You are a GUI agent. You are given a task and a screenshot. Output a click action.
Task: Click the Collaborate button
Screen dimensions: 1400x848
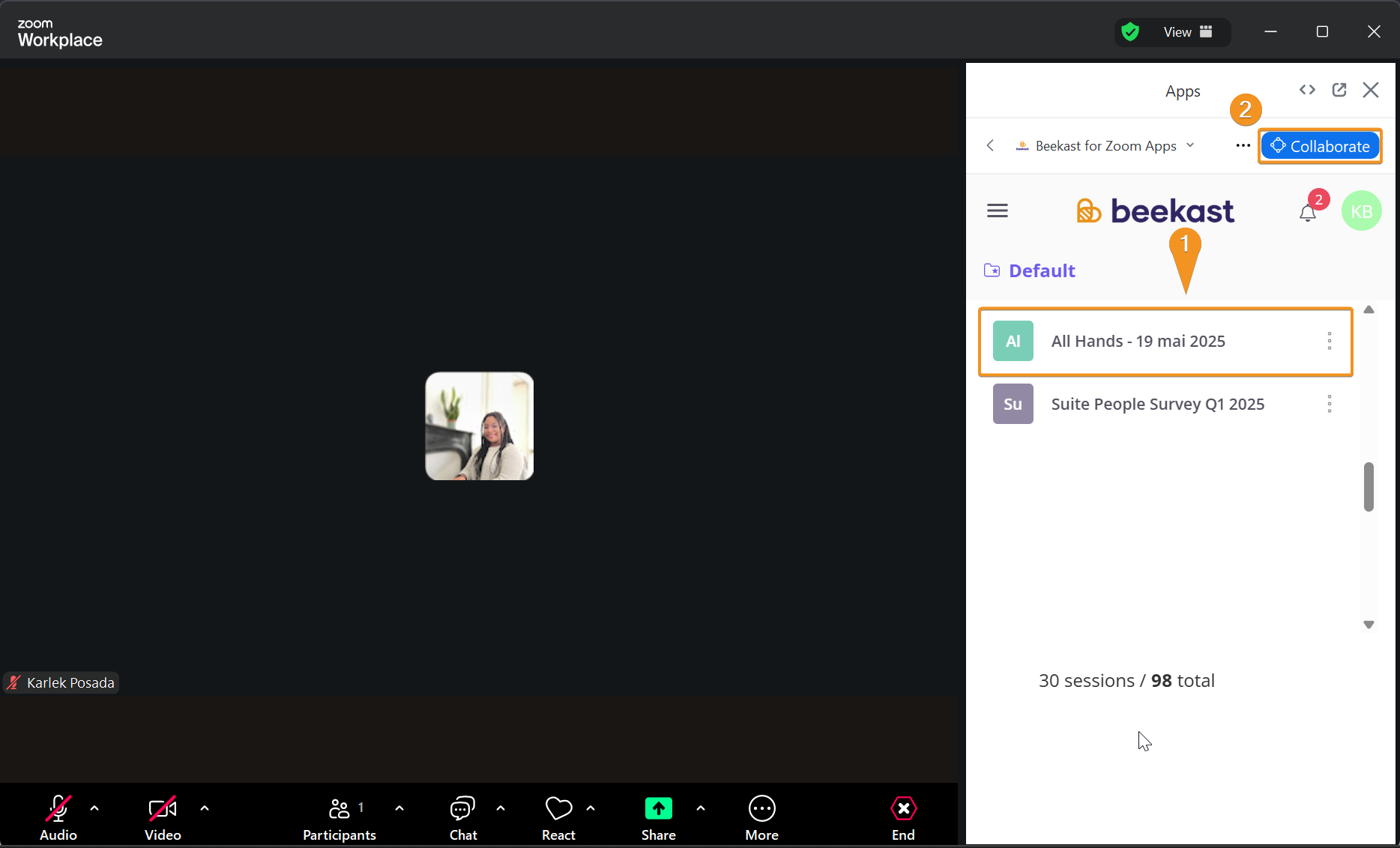pos(1320,146)
